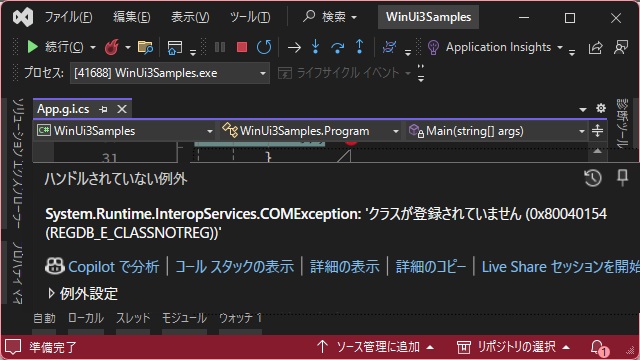Open the document tab list dropdown arrow

tap(583, 109)
